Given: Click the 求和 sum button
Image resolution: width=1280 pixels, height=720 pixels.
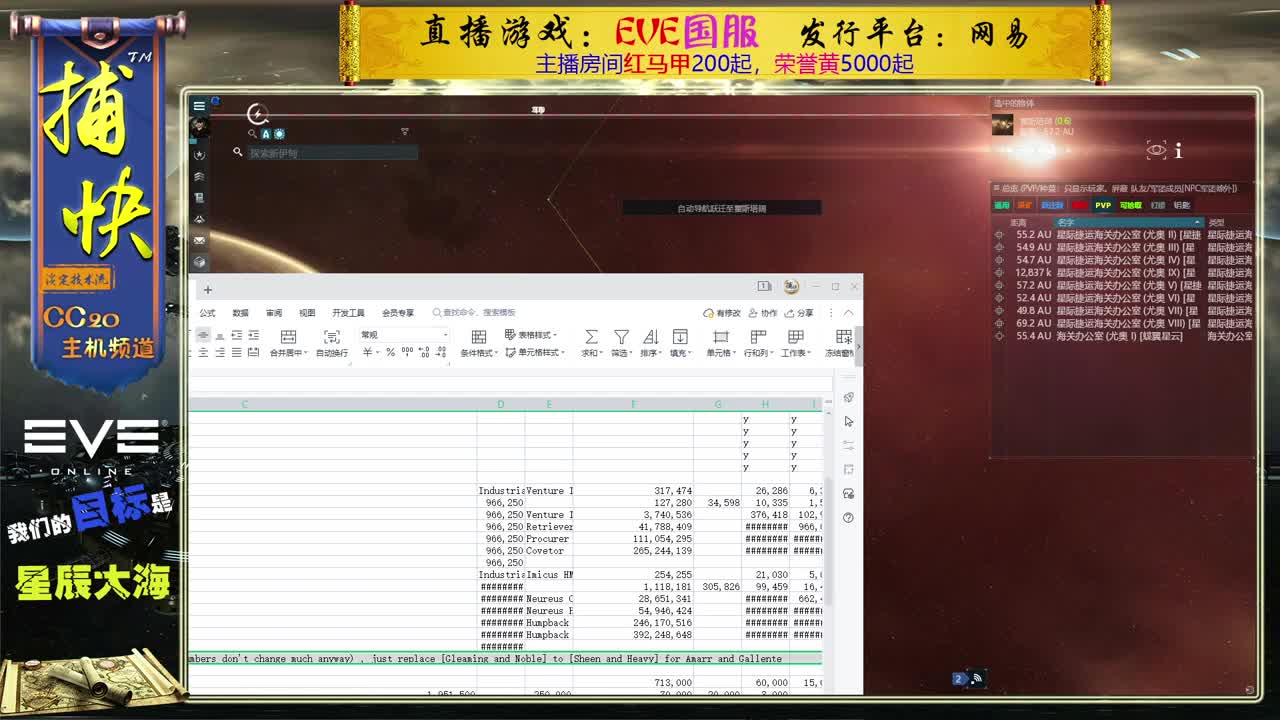Looking at the screenshot, I should point(591,343).
